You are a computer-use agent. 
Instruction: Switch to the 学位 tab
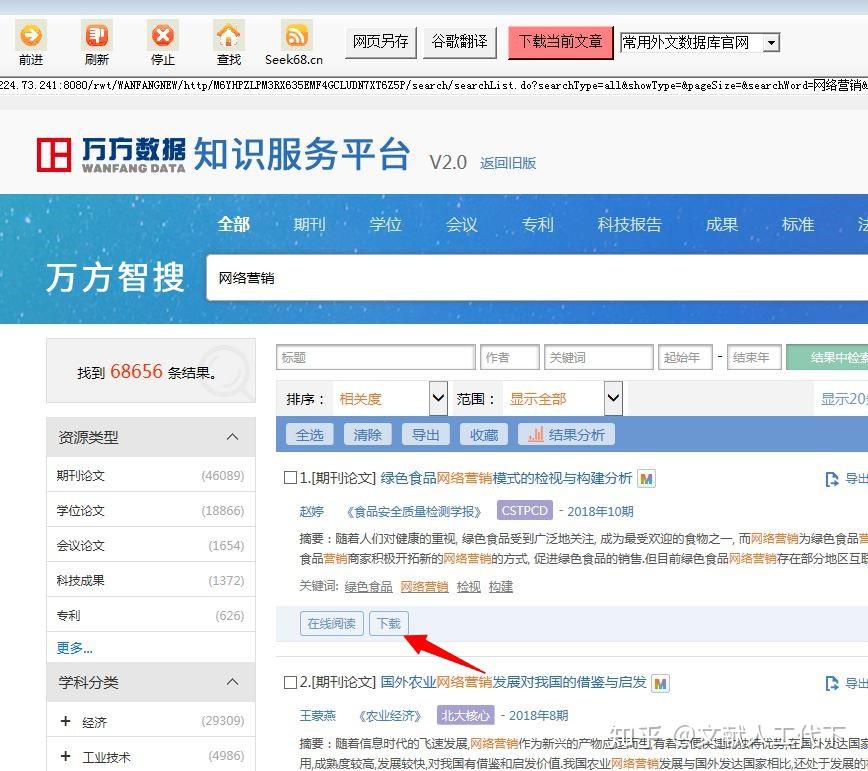coord(386,225)
